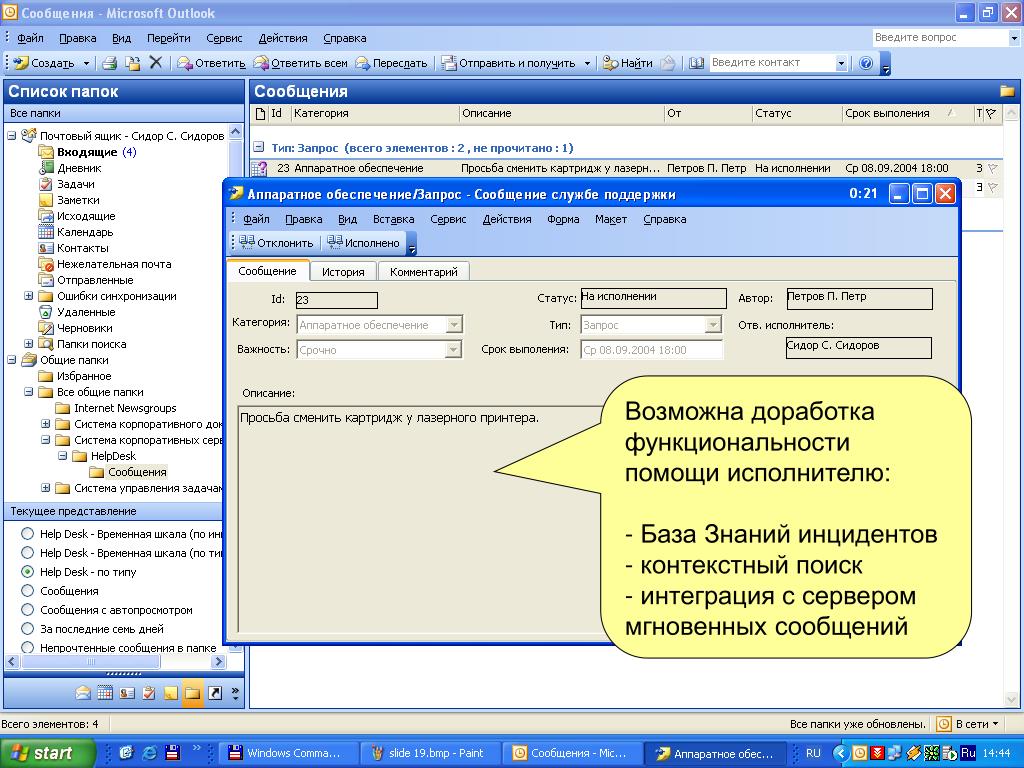This screenshot has width=1024, height=768.
Task: Open the Вставка menu in the message window
Action: (x=393, y=219)
